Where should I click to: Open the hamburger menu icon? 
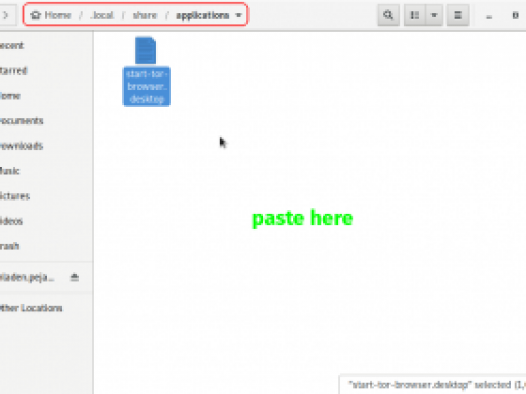coord(458,15)
